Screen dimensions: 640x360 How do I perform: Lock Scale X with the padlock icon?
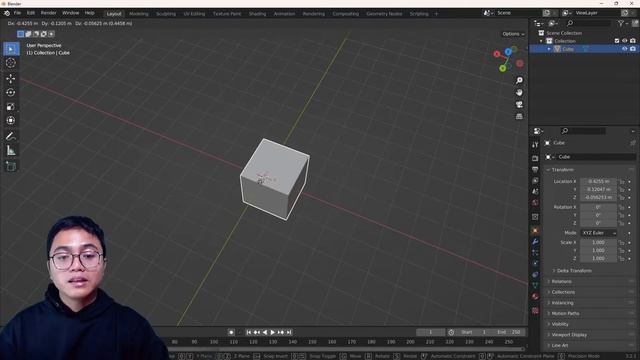(x=622, y=242)
